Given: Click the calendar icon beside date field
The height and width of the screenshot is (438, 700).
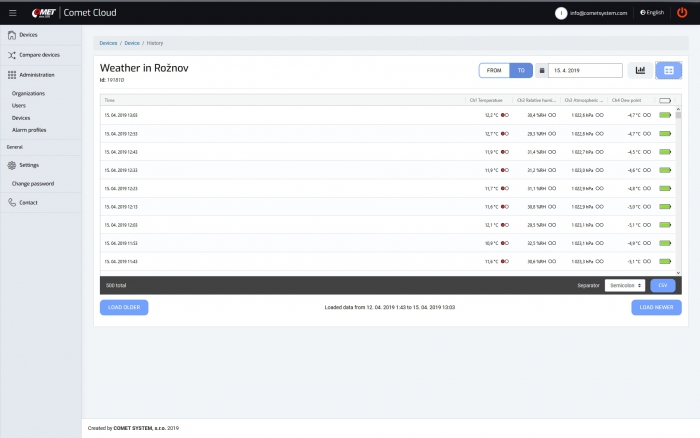Looking at the screenshot, I should [542, 70].
